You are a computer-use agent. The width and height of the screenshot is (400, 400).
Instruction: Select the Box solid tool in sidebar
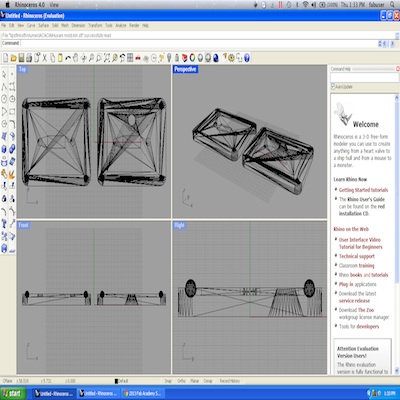4,149
